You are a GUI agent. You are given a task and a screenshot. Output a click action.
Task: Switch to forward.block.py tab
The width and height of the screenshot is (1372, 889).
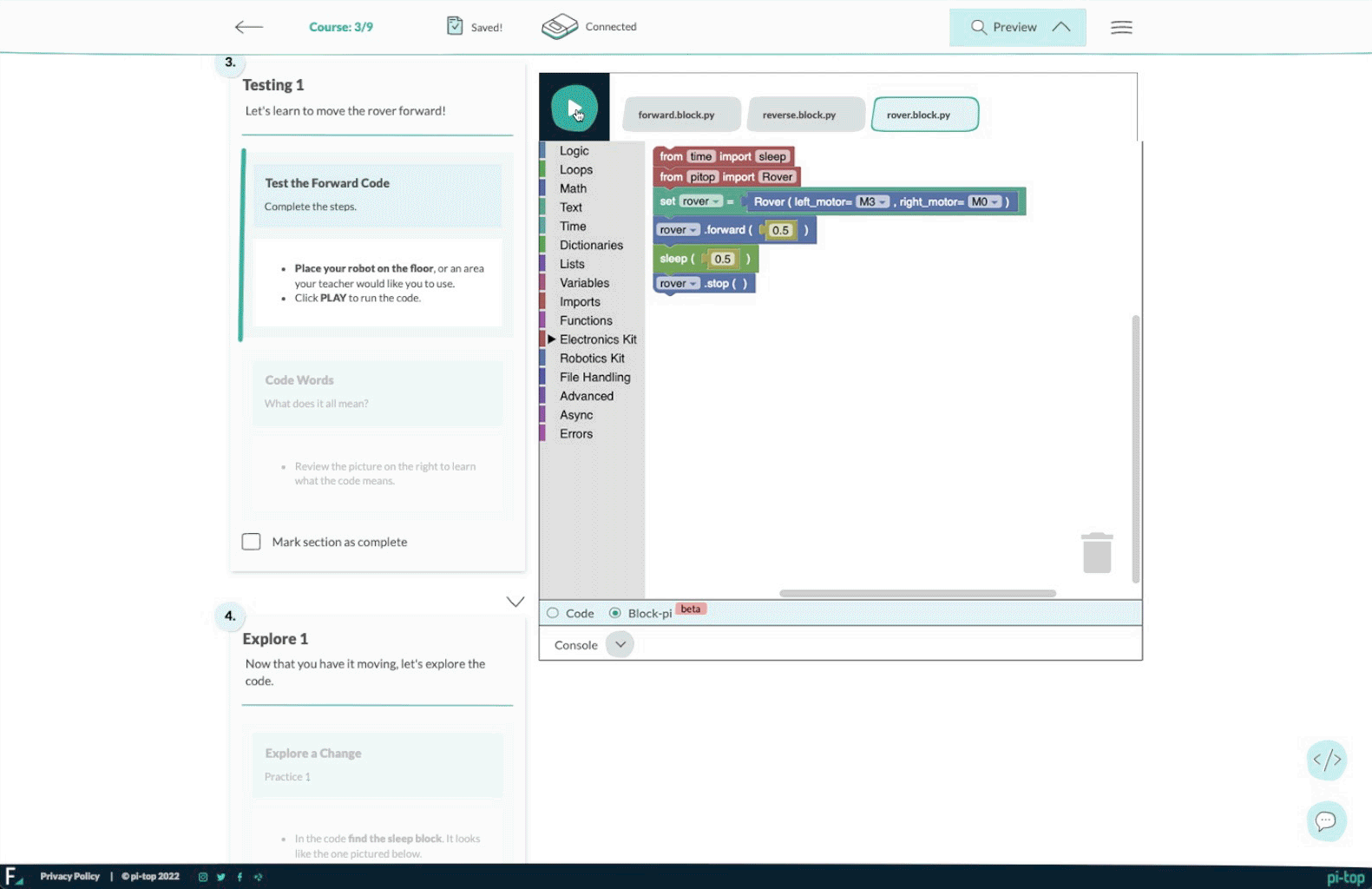pyautogui.click(x=676, y=115)
